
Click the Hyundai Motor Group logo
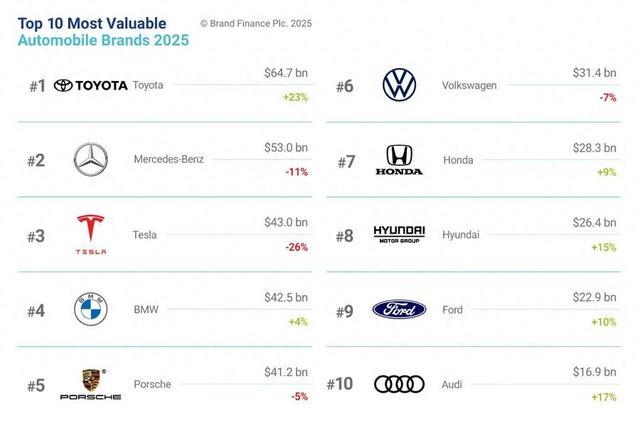coord(399,234)
